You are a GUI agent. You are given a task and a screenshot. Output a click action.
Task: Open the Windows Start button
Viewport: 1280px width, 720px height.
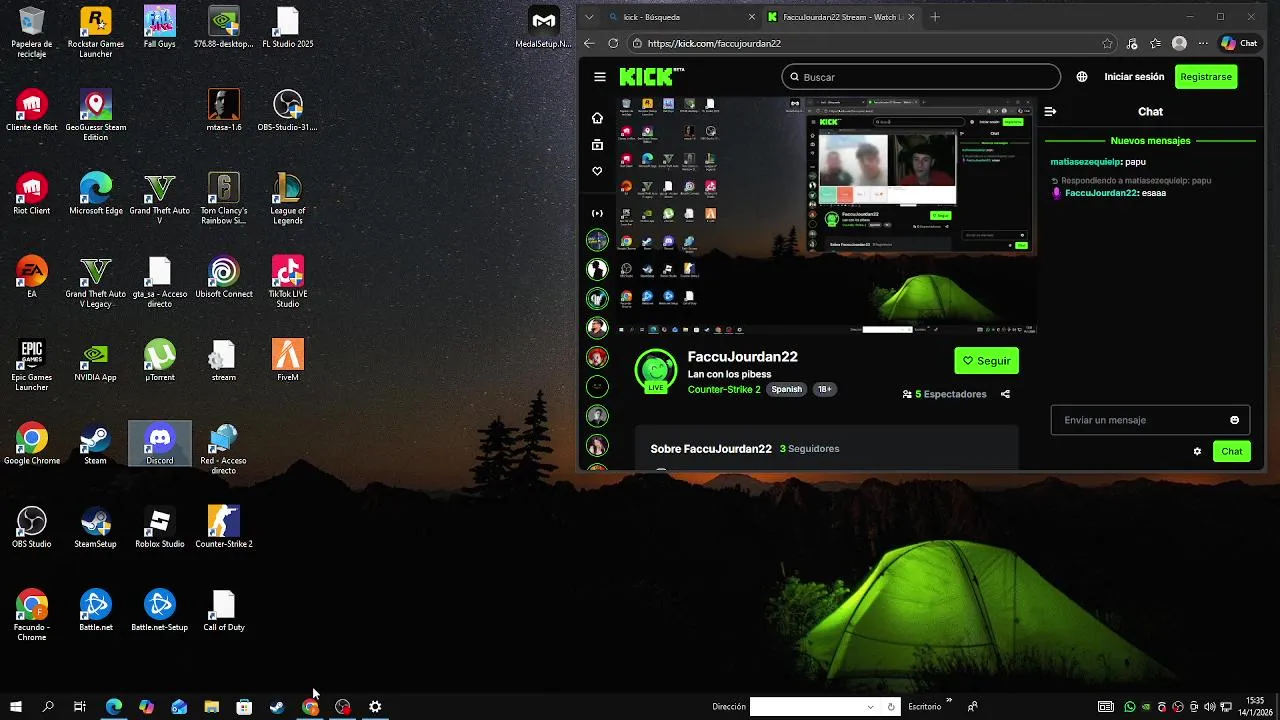[x=16, y=707]
